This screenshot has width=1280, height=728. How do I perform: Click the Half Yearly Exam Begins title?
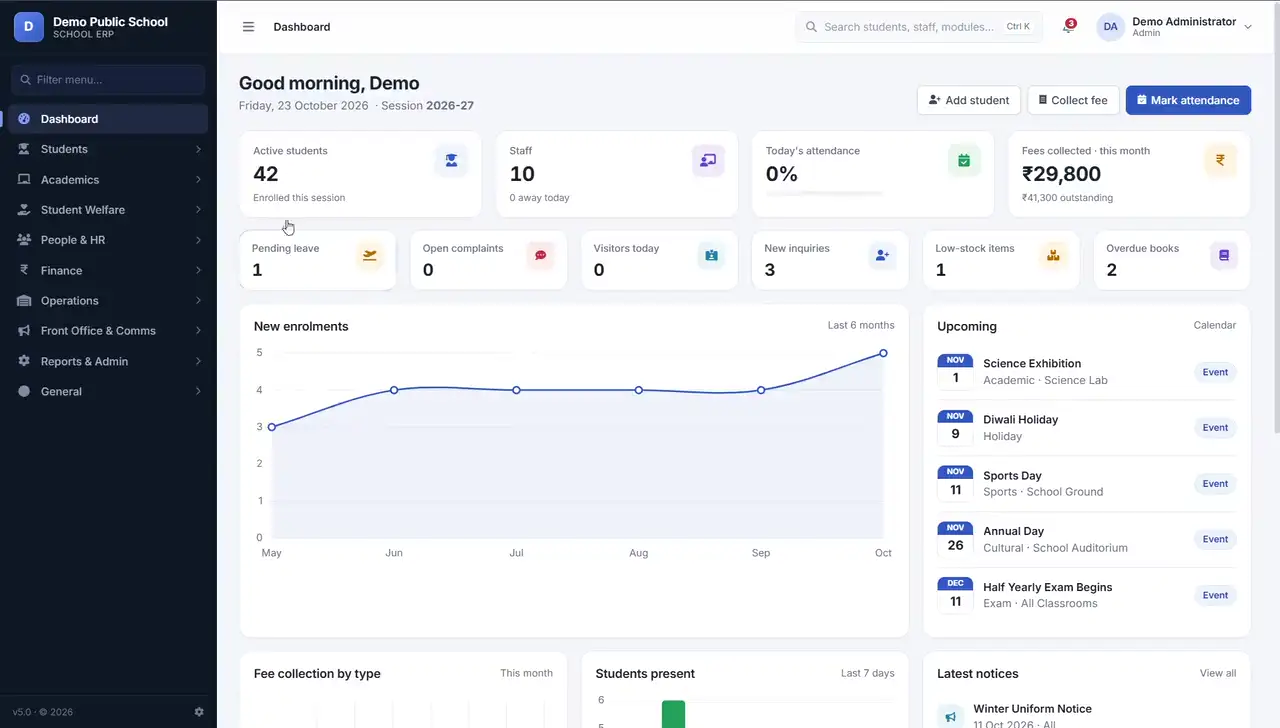(x=1047, y=587)
